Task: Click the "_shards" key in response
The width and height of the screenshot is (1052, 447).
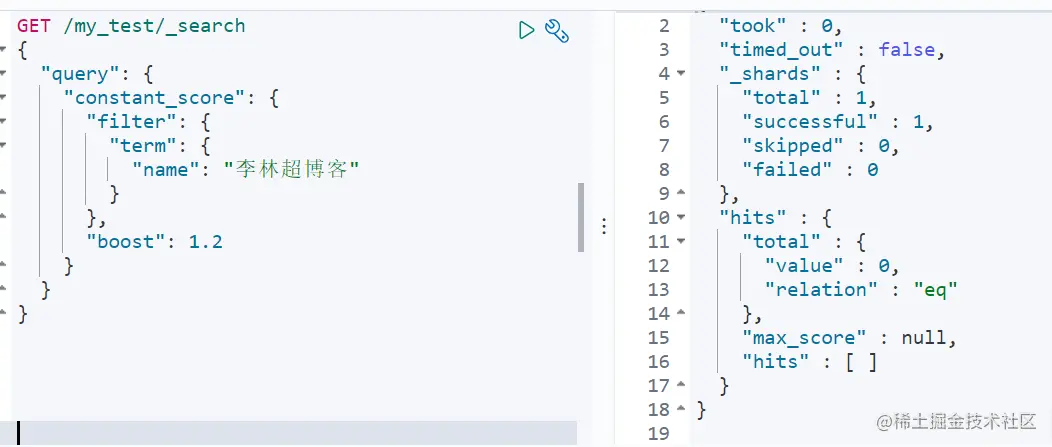Action: point(770,74)
